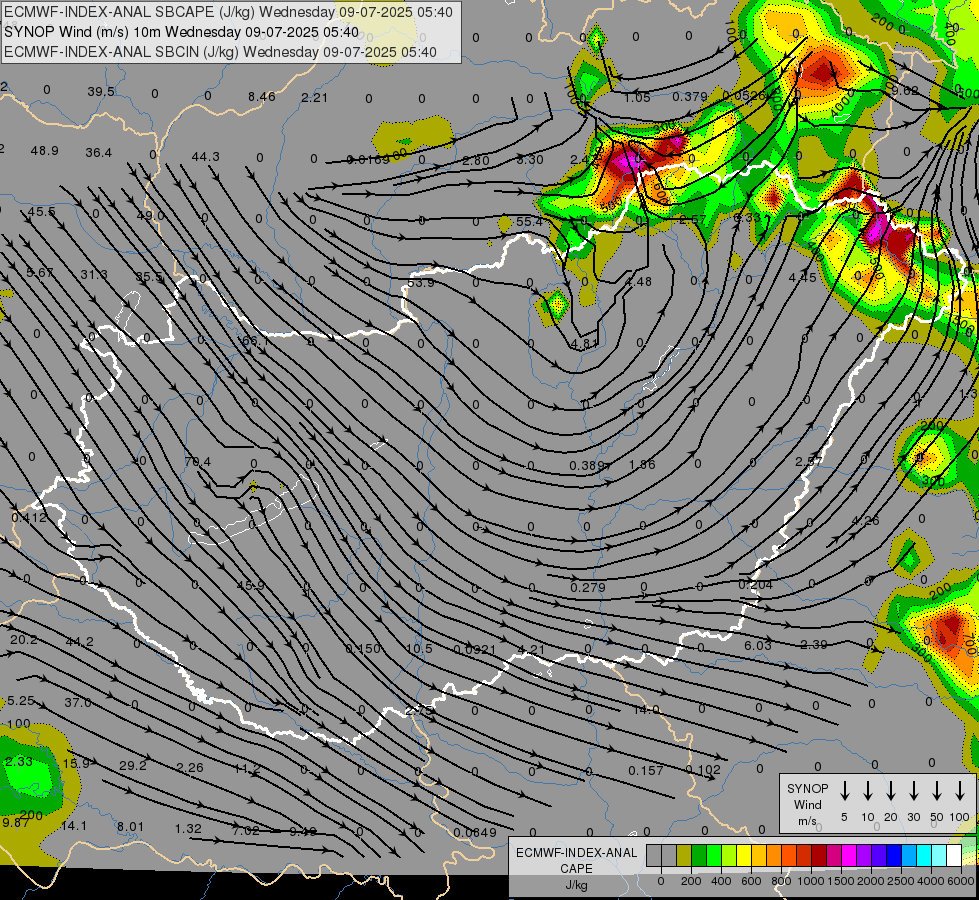Viewport: 979px width, 900px height.
Task: Select the SBCAPE title line at top
Action: tap(228, 12)
